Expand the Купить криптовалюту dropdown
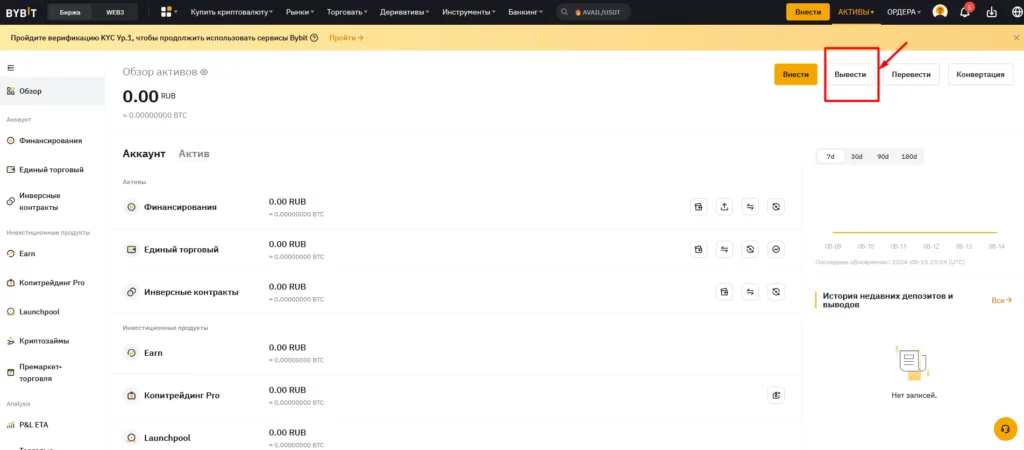Screen dimensions: 1024x450 (x=231, y=12)
